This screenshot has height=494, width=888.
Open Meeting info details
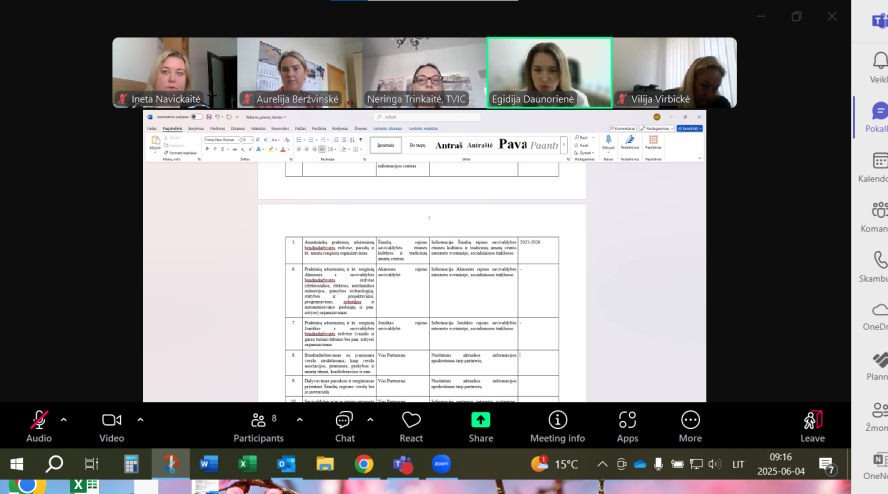point(557,427)
